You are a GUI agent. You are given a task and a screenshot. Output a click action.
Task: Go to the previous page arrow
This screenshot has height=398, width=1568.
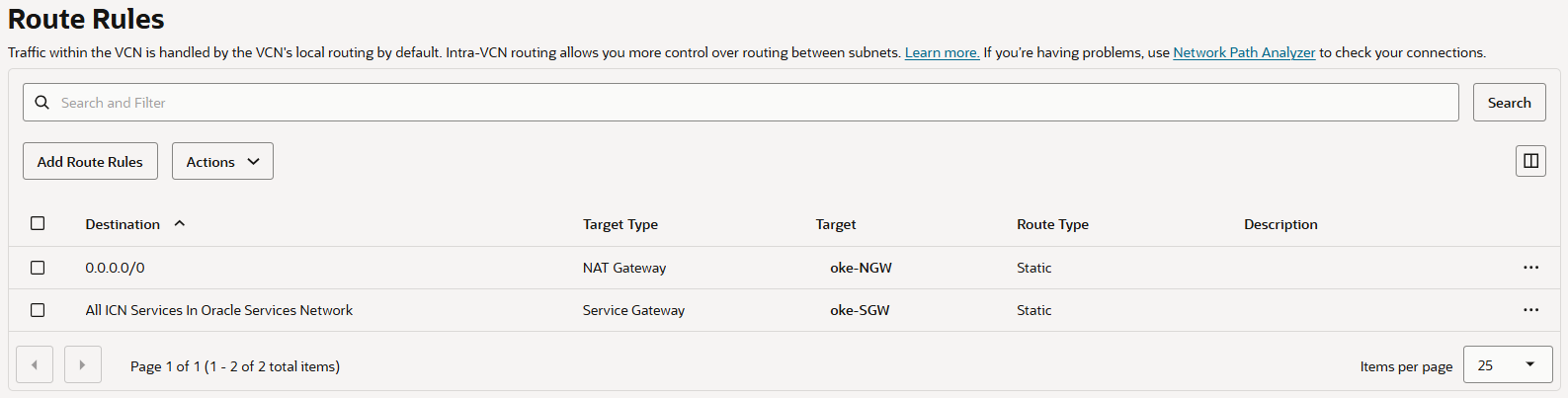[35, 365]
